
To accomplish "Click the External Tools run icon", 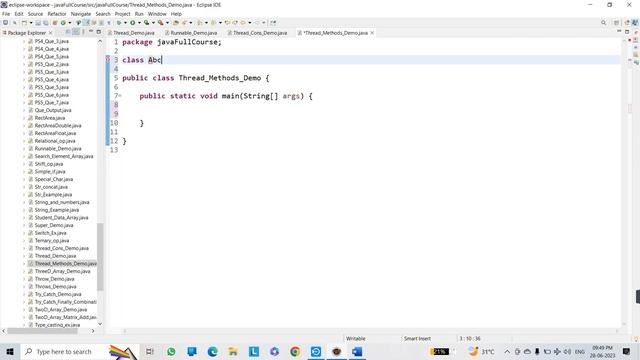I will tap(160, 23).
